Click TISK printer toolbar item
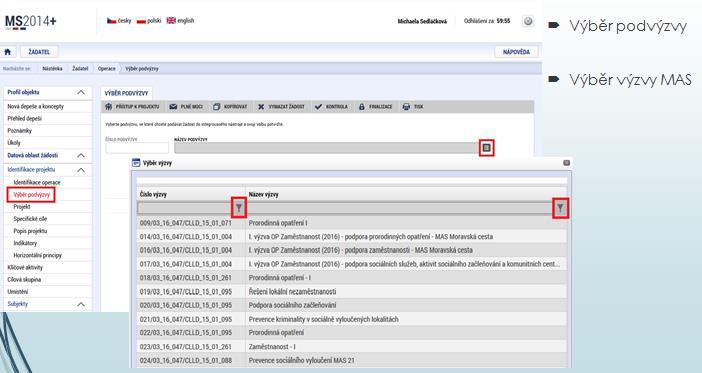 (413, 107)
